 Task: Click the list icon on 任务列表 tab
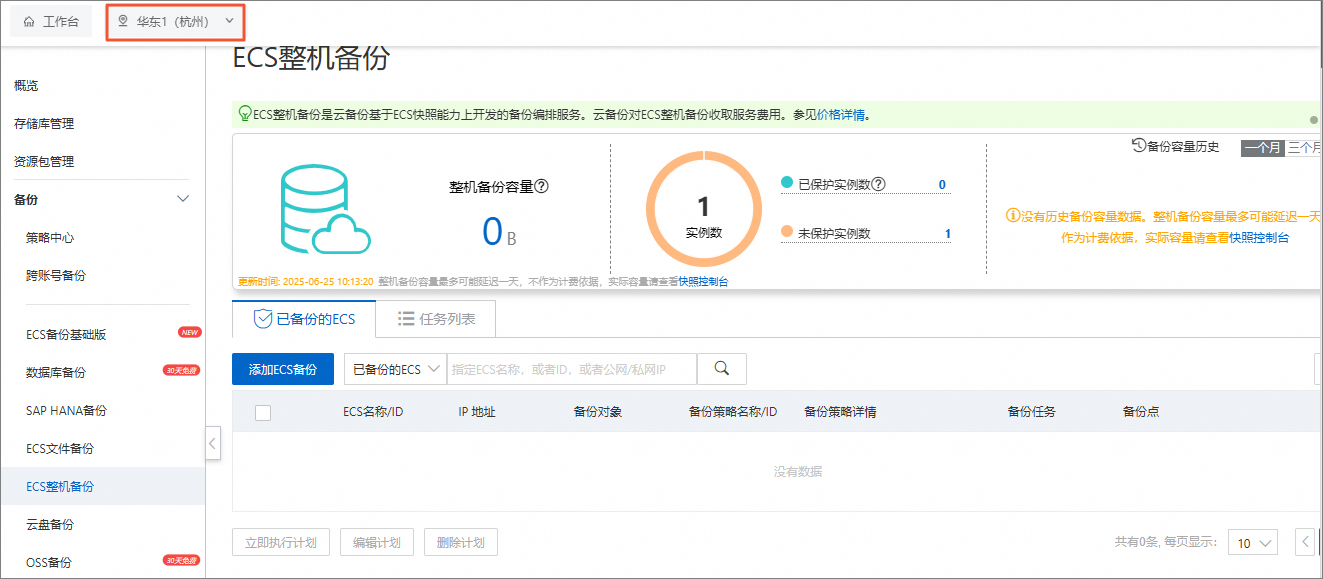coord(406,319)
